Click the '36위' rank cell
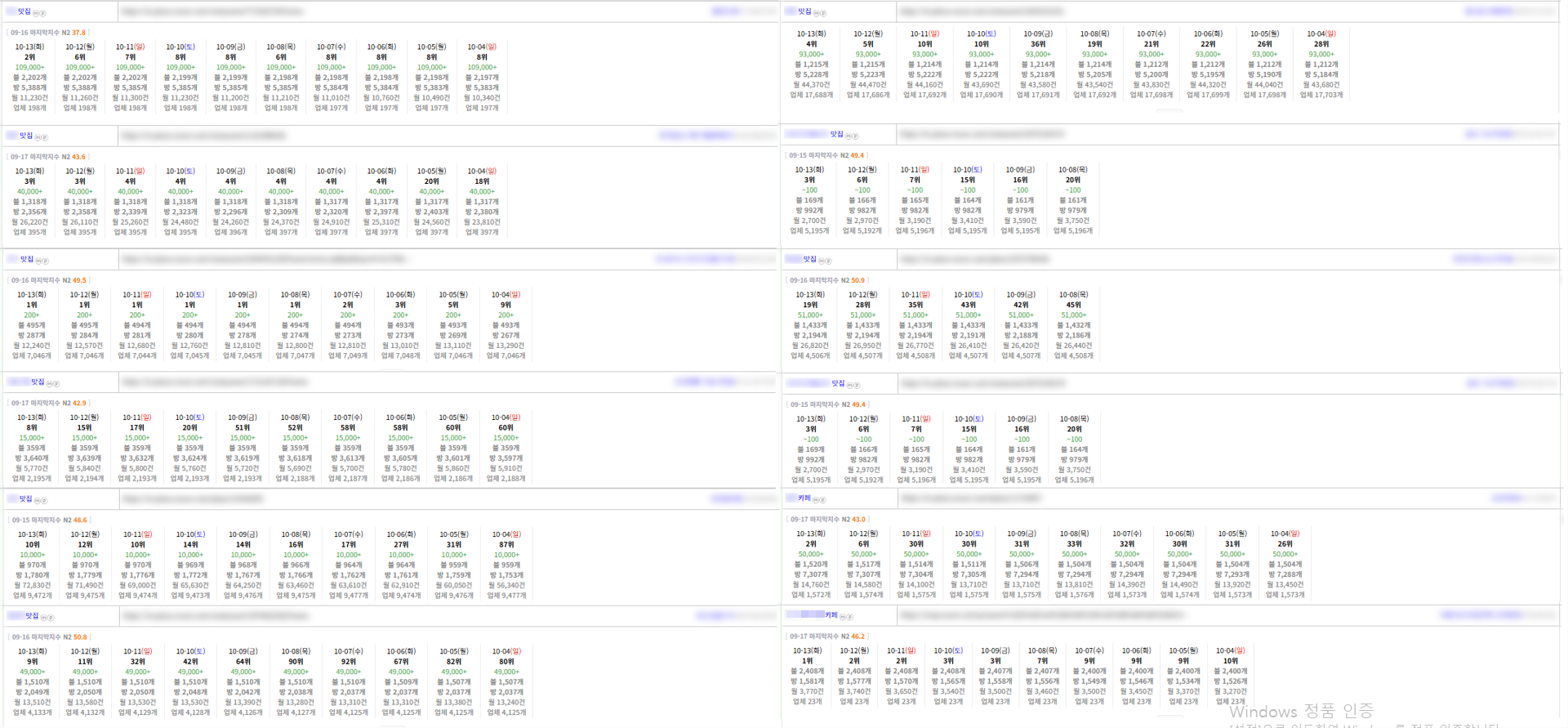This screenshot has height=728, width=1568. coord(1038,44)
